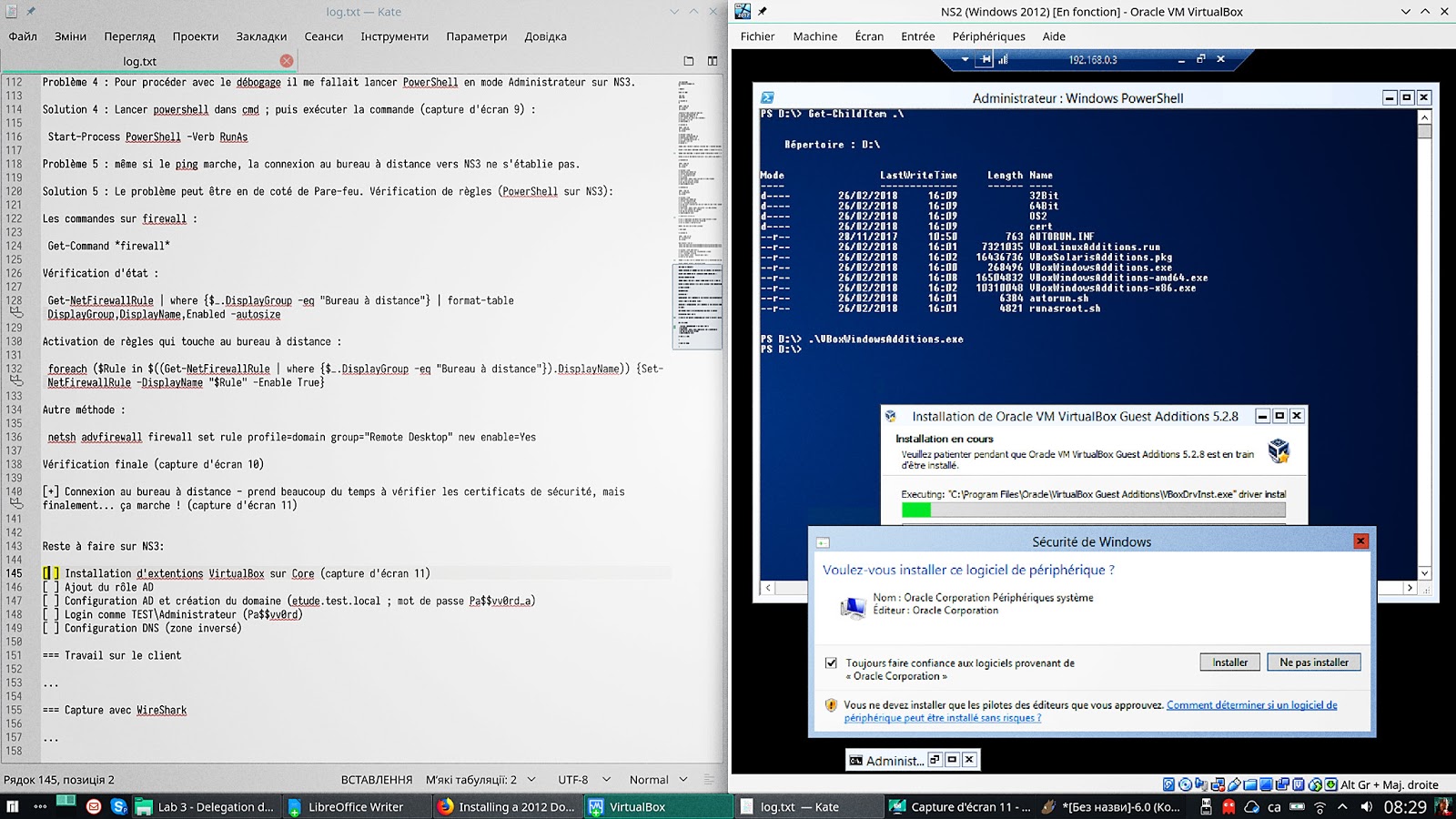Open the Kate status bar options menu icon
This screenshot has height=819, width=1456.
(x=709, y=780)
